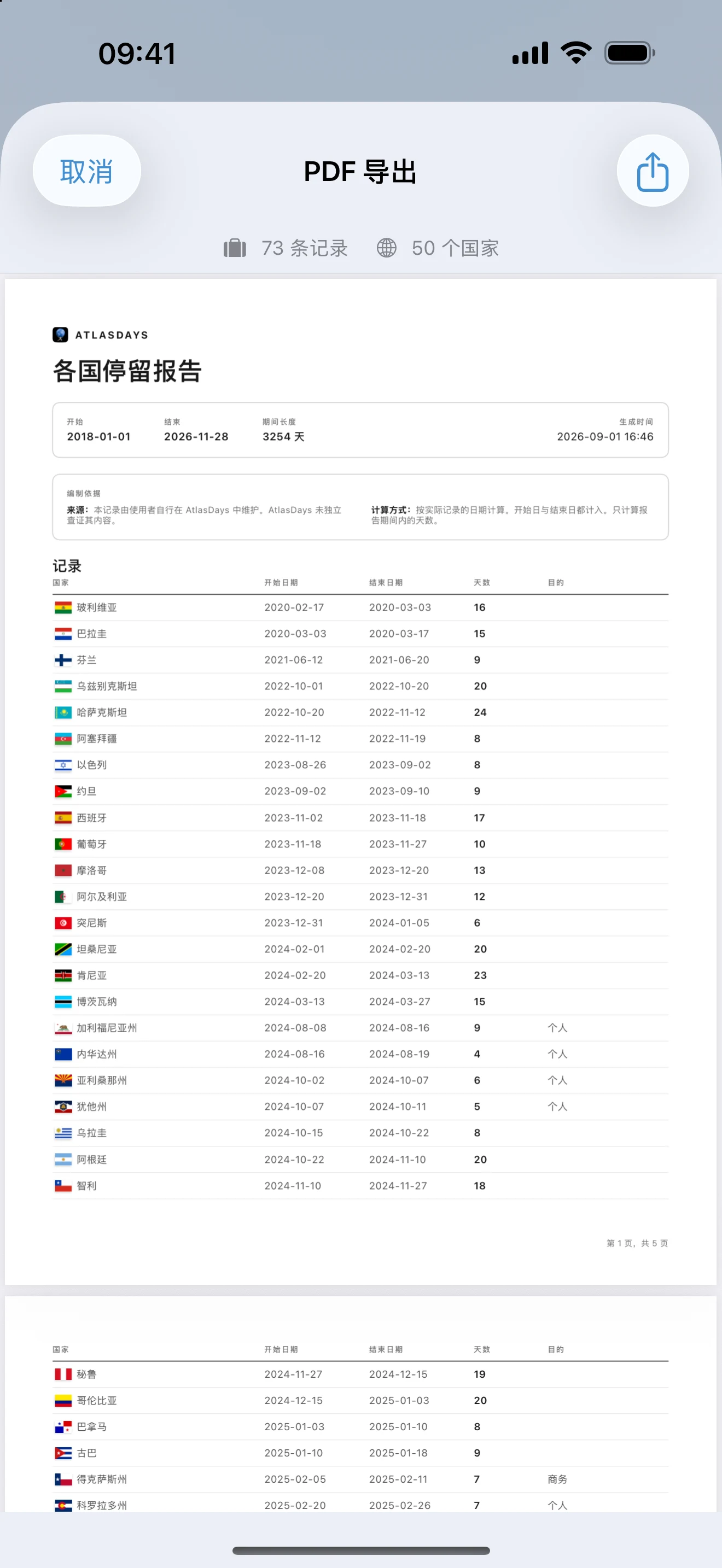Select start date 2018-01-01

point(98,436)
